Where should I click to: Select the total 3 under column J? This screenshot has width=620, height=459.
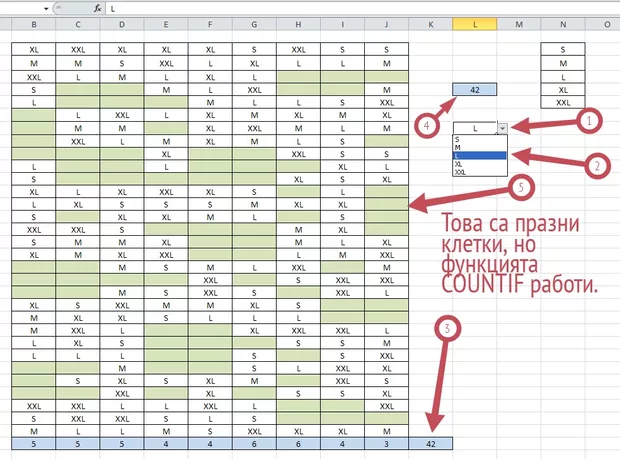click(x=386, y=444)
